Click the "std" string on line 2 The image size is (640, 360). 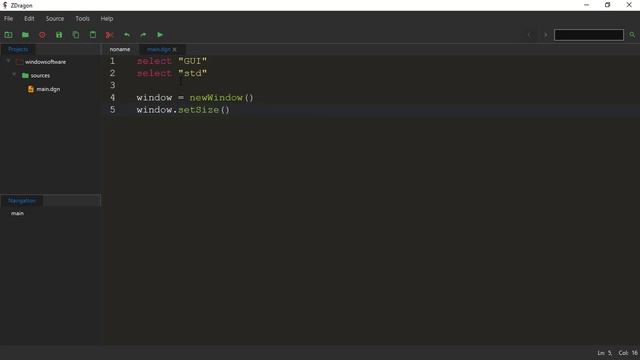tap(192, 73)
